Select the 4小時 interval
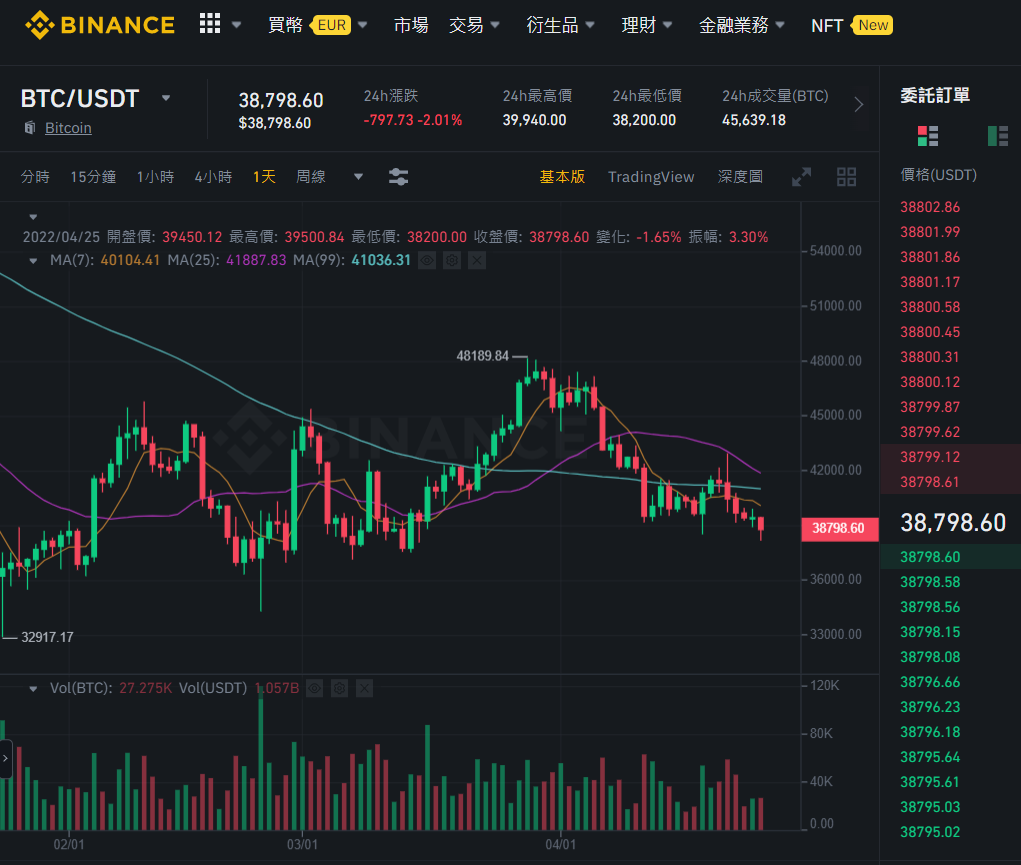 pos(214,177)
